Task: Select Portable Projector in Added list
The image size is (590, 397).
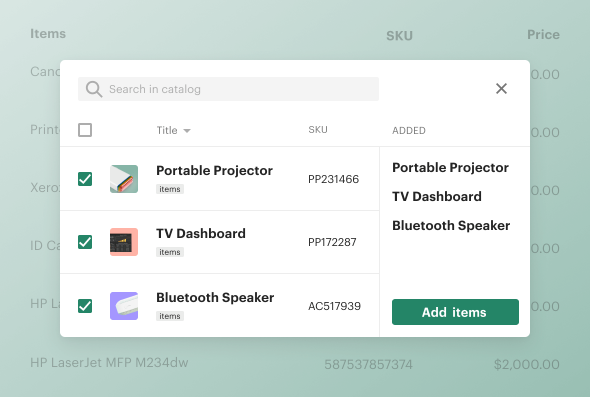Action: click(450, 167)
